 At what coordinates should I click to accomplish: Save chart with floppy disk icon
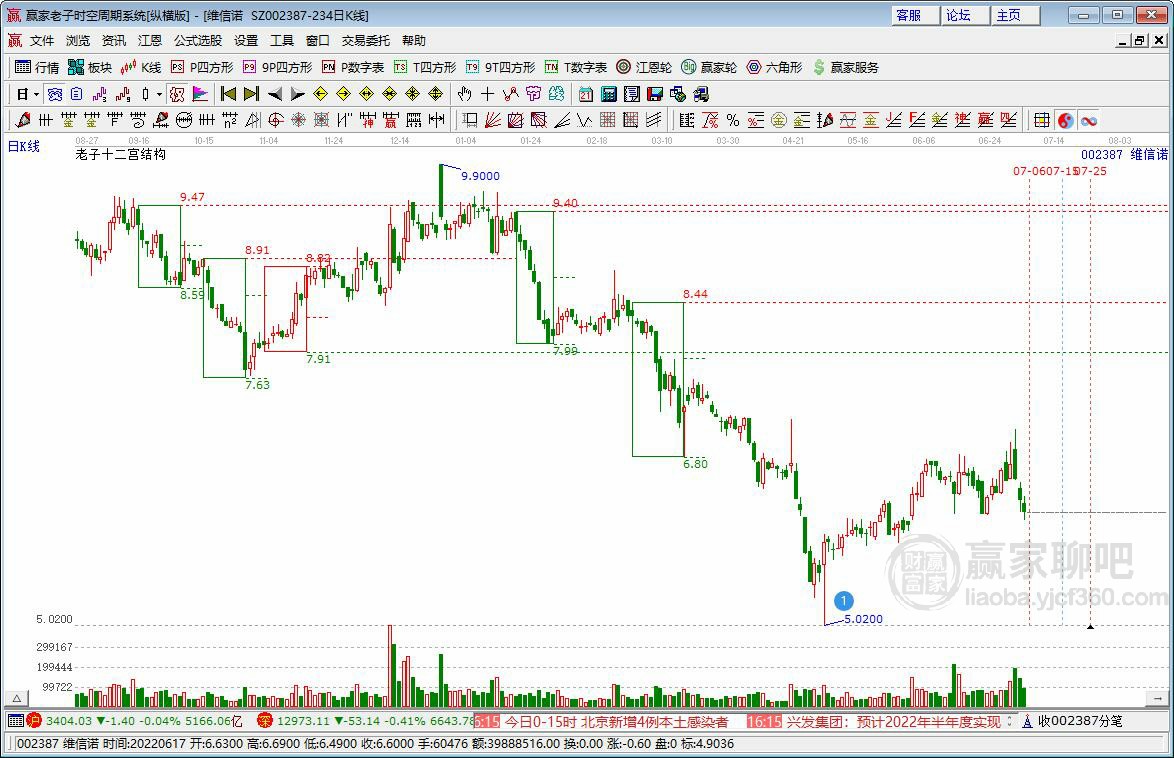coord(655,94)
